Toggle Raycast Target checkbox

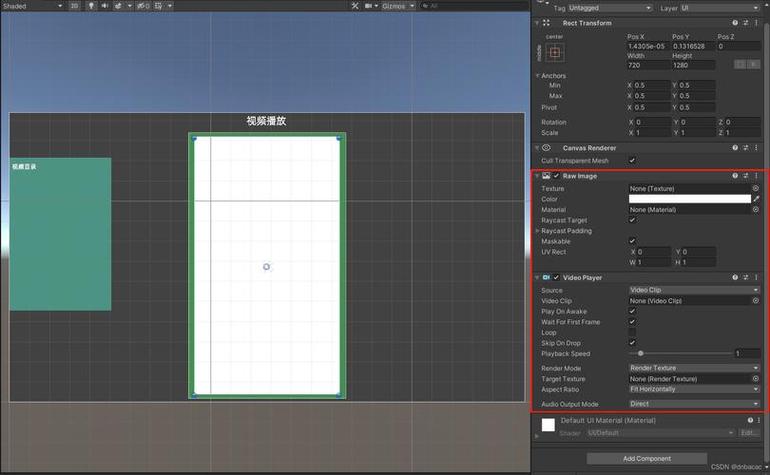(x=632, y=220)
